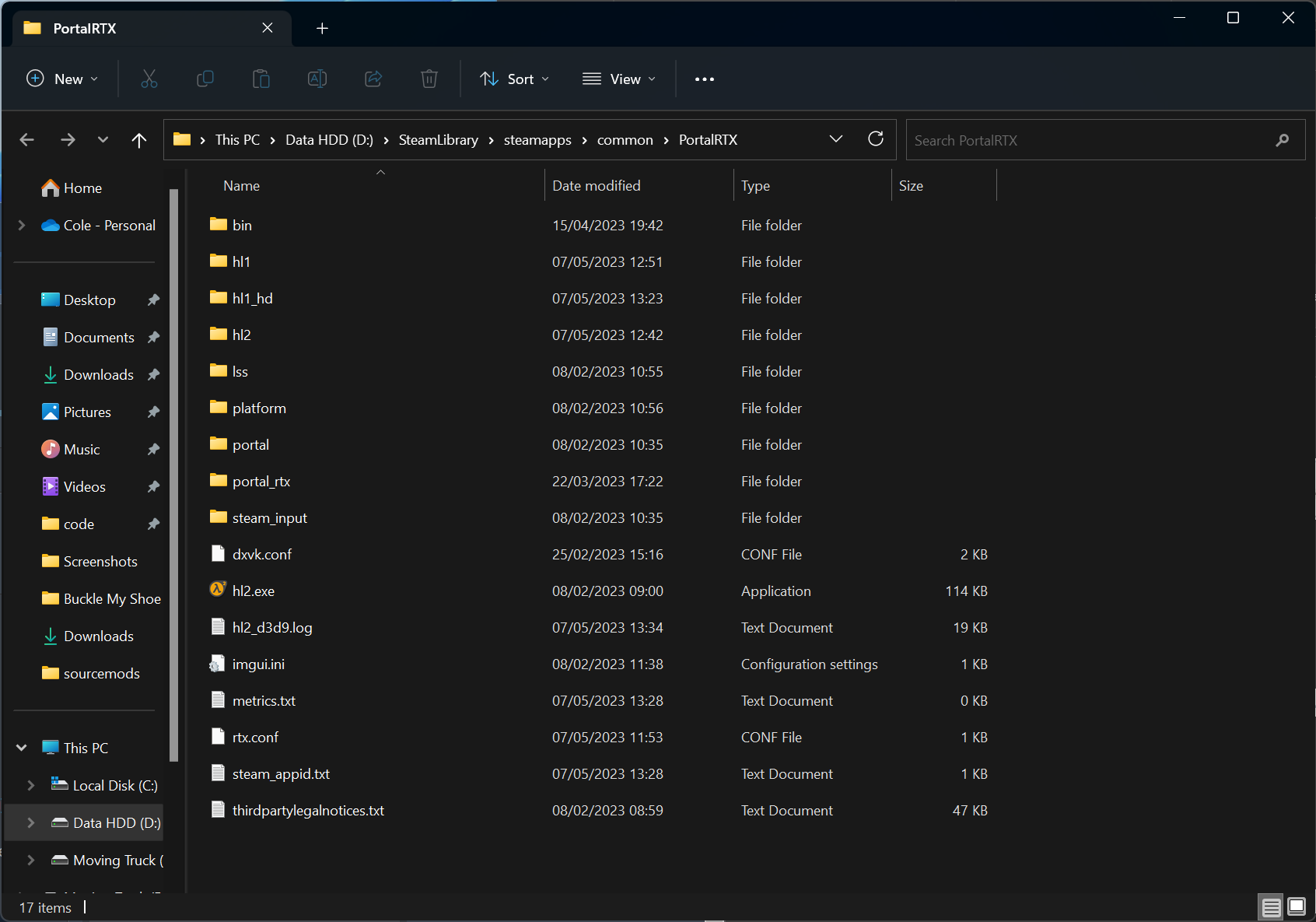Switch to Details view in status bar
The image size is (1316, 922).
coord(1271,907)
